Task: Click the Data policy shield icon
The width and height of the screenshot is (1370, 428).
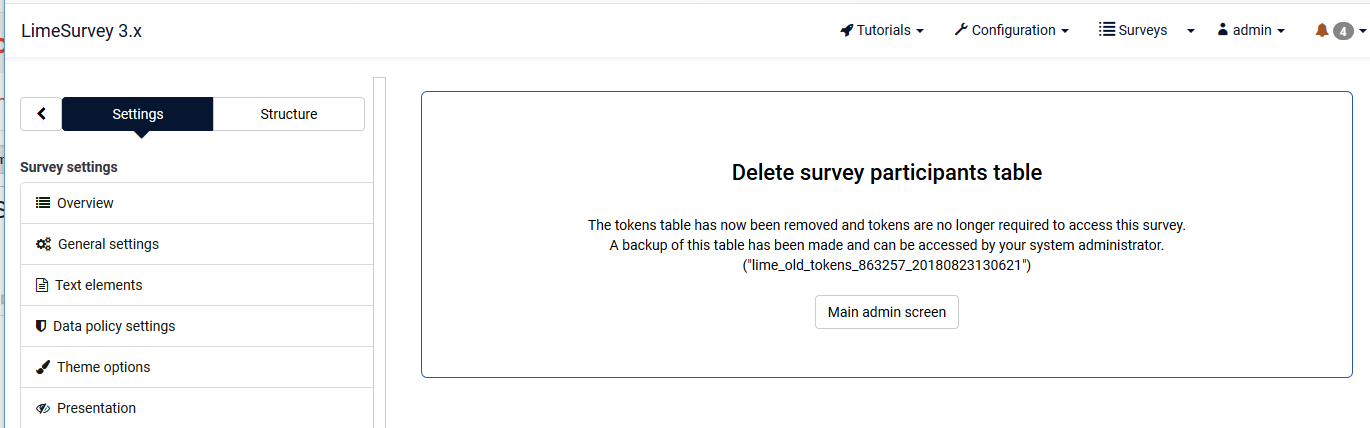Action: click(x=41, y=326)
